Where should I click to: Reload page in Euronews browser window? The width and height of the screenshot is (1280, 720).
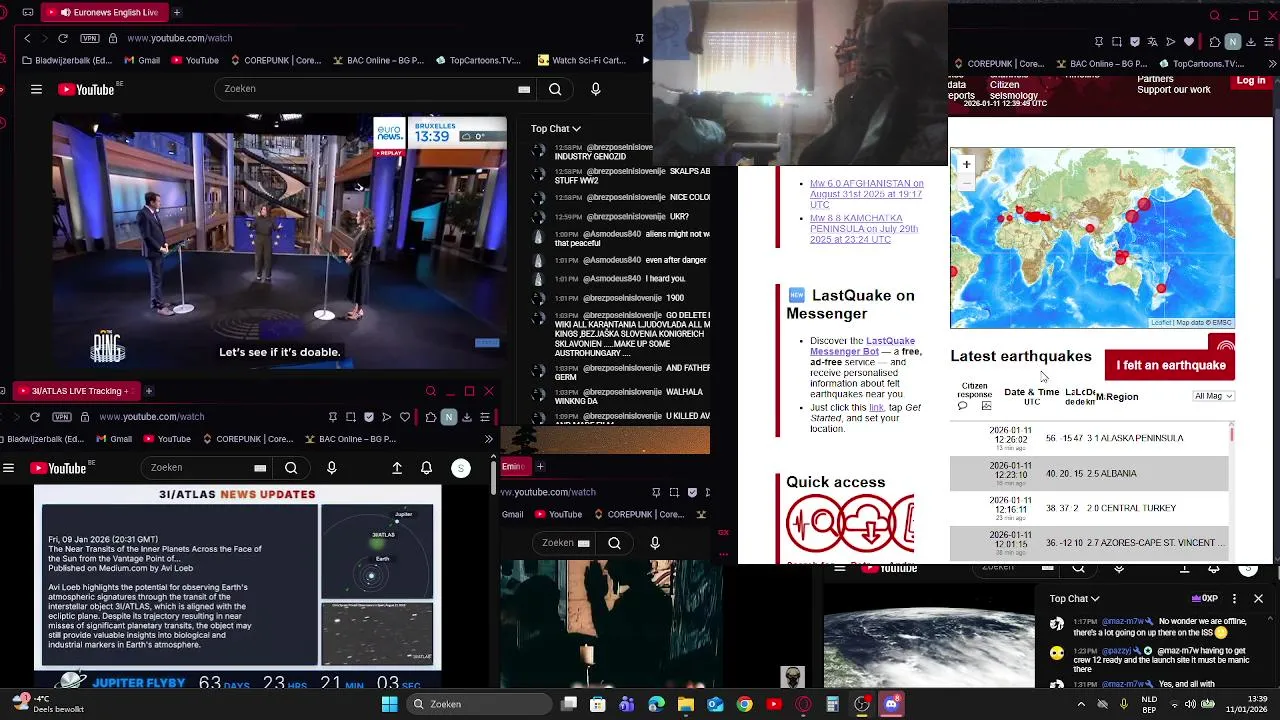coord(63,38)
